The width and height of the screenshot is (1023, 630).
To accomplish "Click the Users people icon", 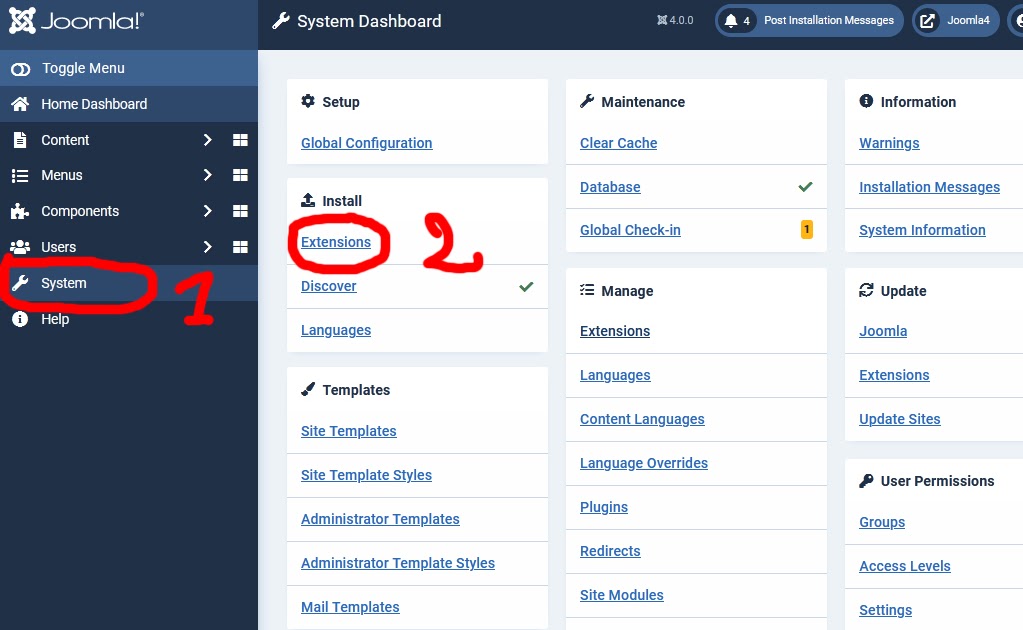I will [x=20, y=247].
